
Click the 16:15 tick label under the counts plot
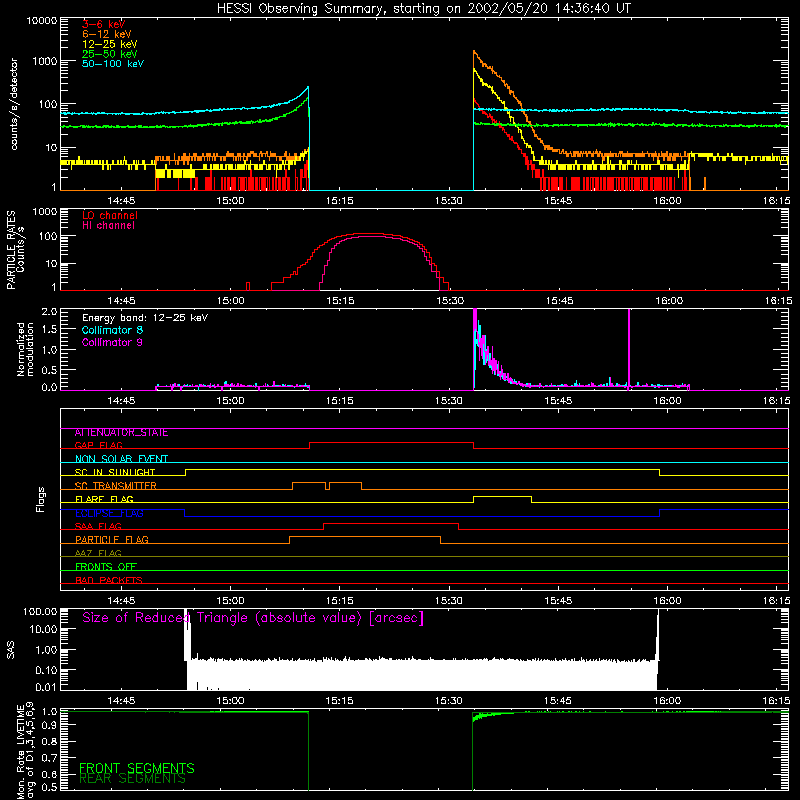pyautogui.click(x=777, y=201)
